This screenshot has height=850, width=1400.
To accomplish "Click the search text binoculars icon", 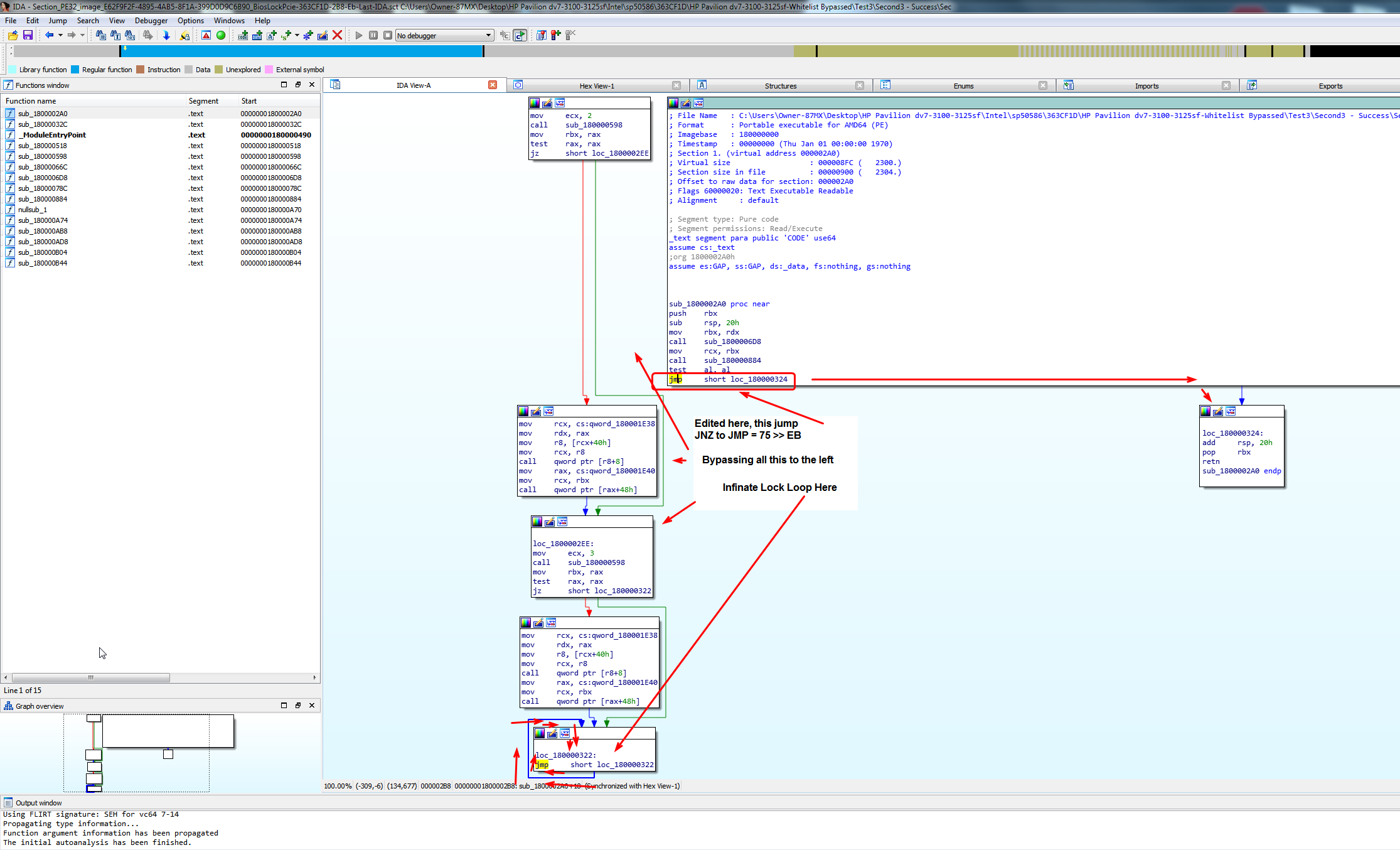I will point(115,35).
